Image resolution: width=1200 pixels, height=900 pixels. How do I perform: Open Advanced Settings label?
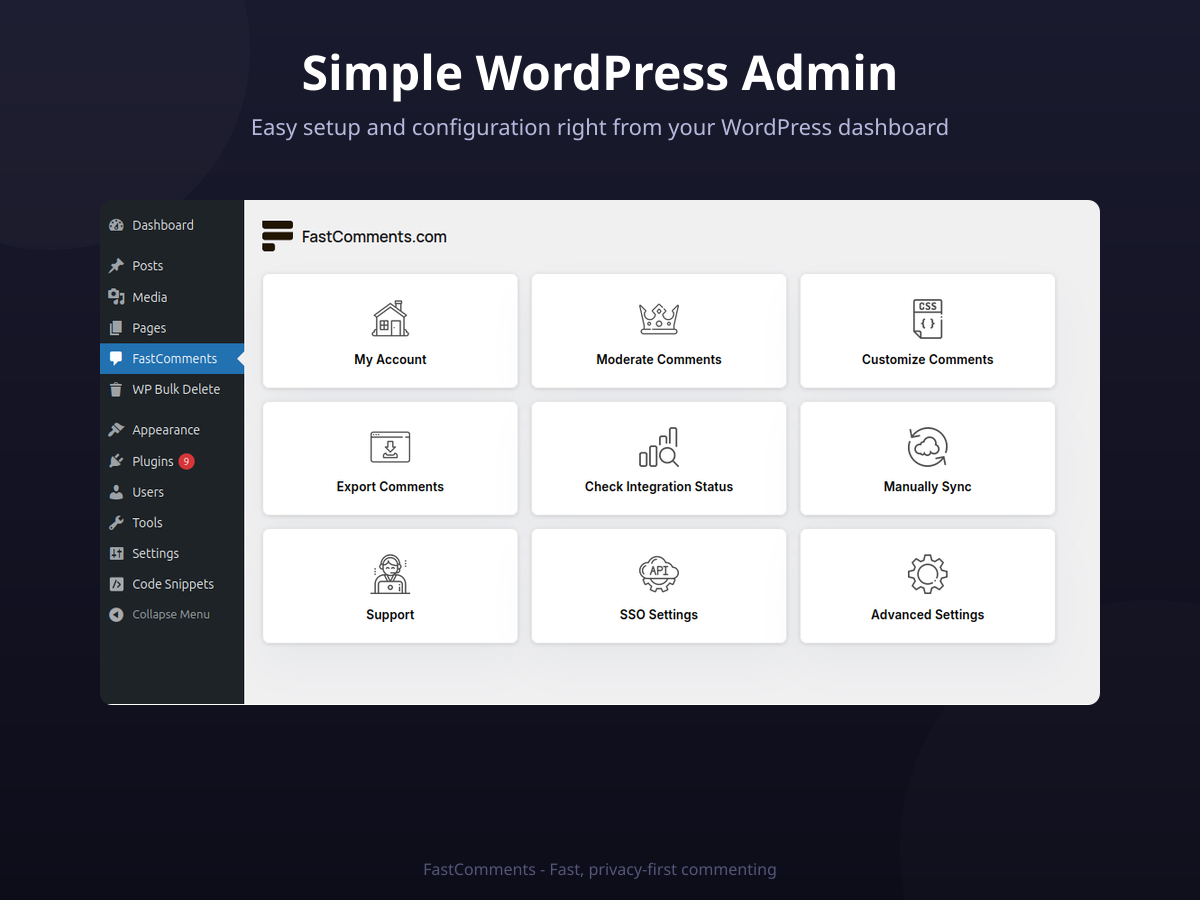[928, 615]
